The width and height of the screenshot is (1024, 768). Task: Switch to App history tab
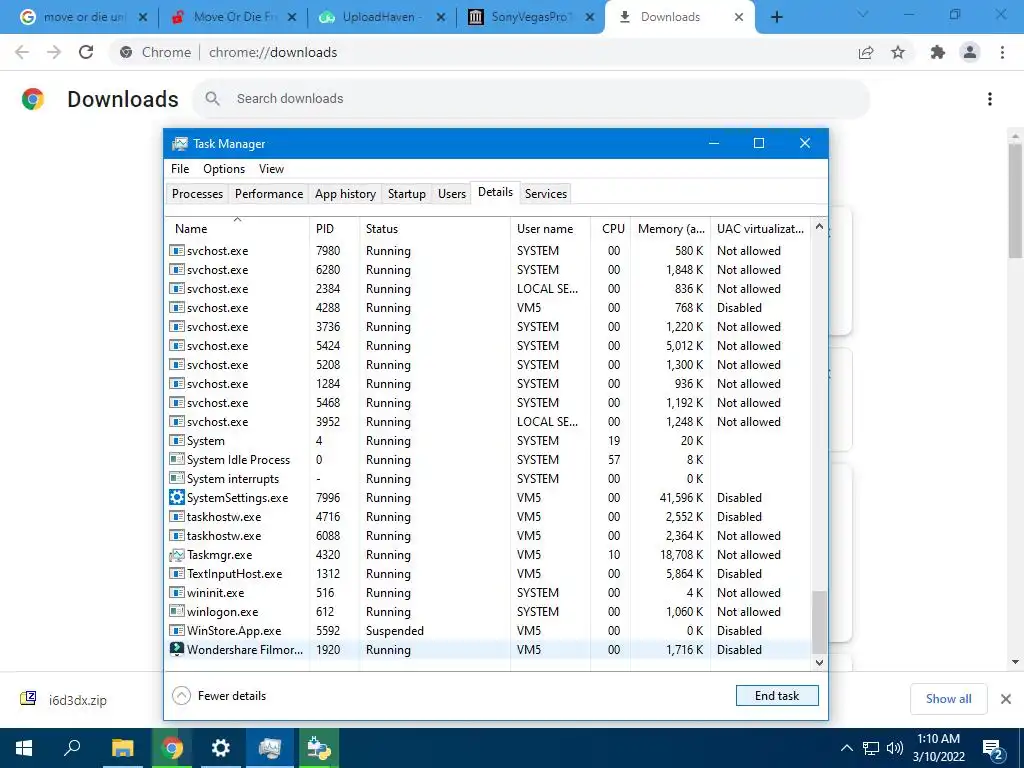click(345, 193)
